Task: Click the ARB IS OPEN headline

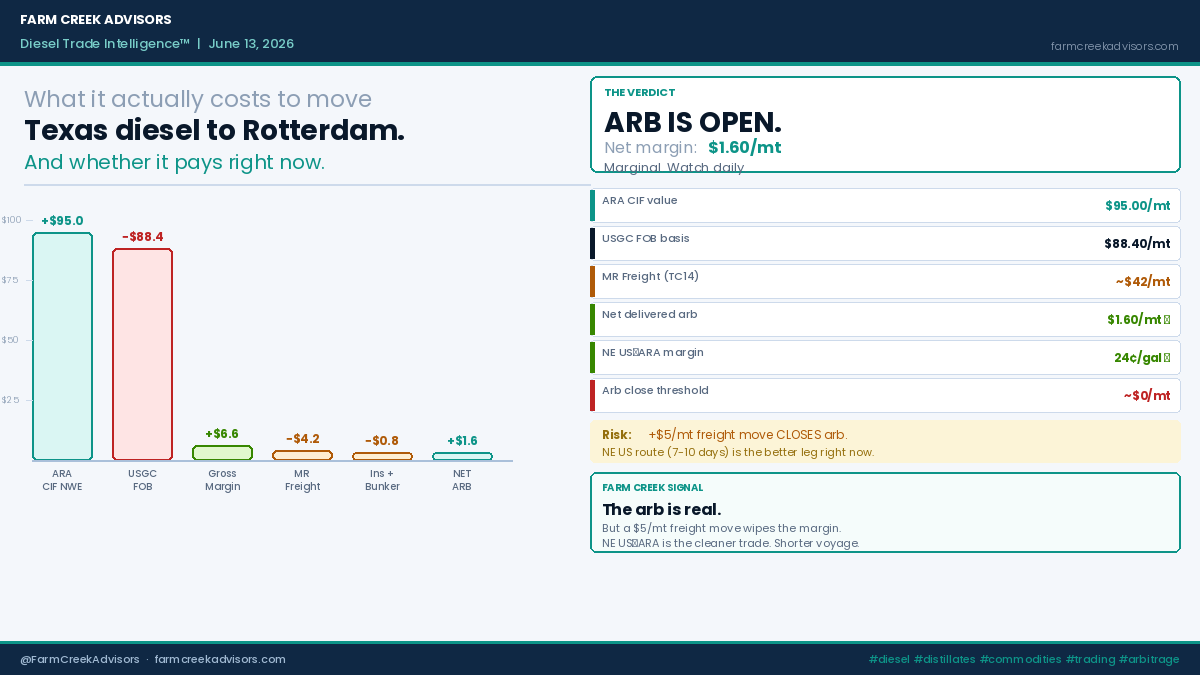Action: [692, 122]
